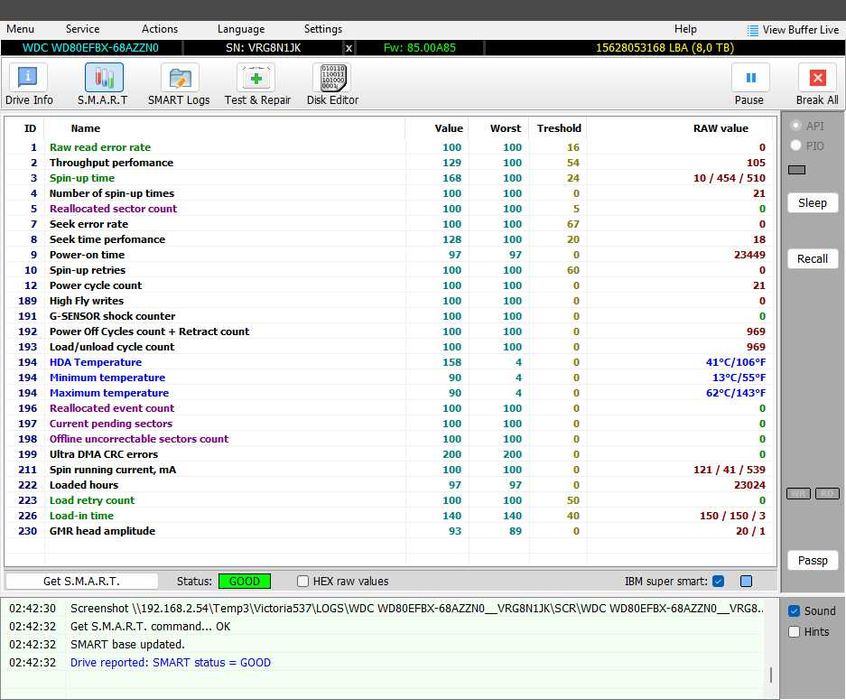Click the Passp button
Image resolution: width=846 pixels, height=700 pixels.
tap(812, 561)
